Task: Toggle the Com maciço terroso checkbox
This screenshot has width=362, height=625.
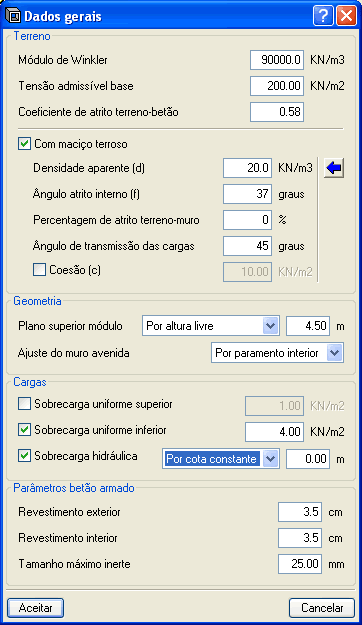Action: tap(24, 144)
